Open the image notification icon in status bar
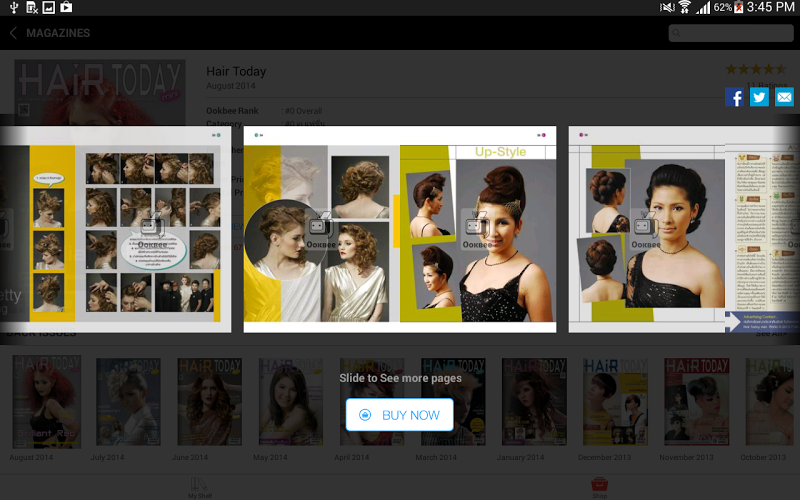The height and width of the screenshot is (500, 800). coord(48,7)
